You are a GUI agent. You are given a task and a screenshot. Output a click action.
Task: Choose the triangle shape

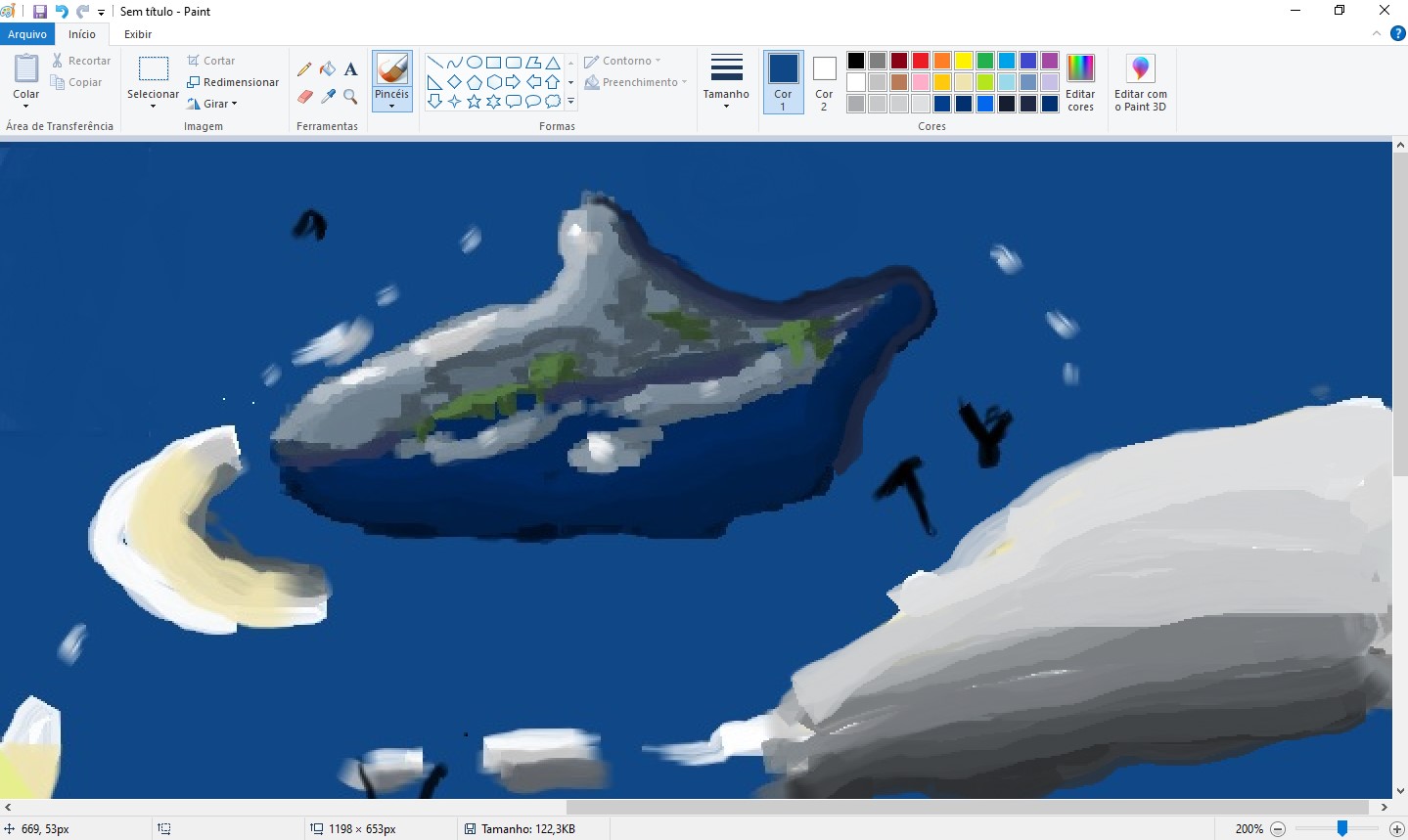pos(553,62)
